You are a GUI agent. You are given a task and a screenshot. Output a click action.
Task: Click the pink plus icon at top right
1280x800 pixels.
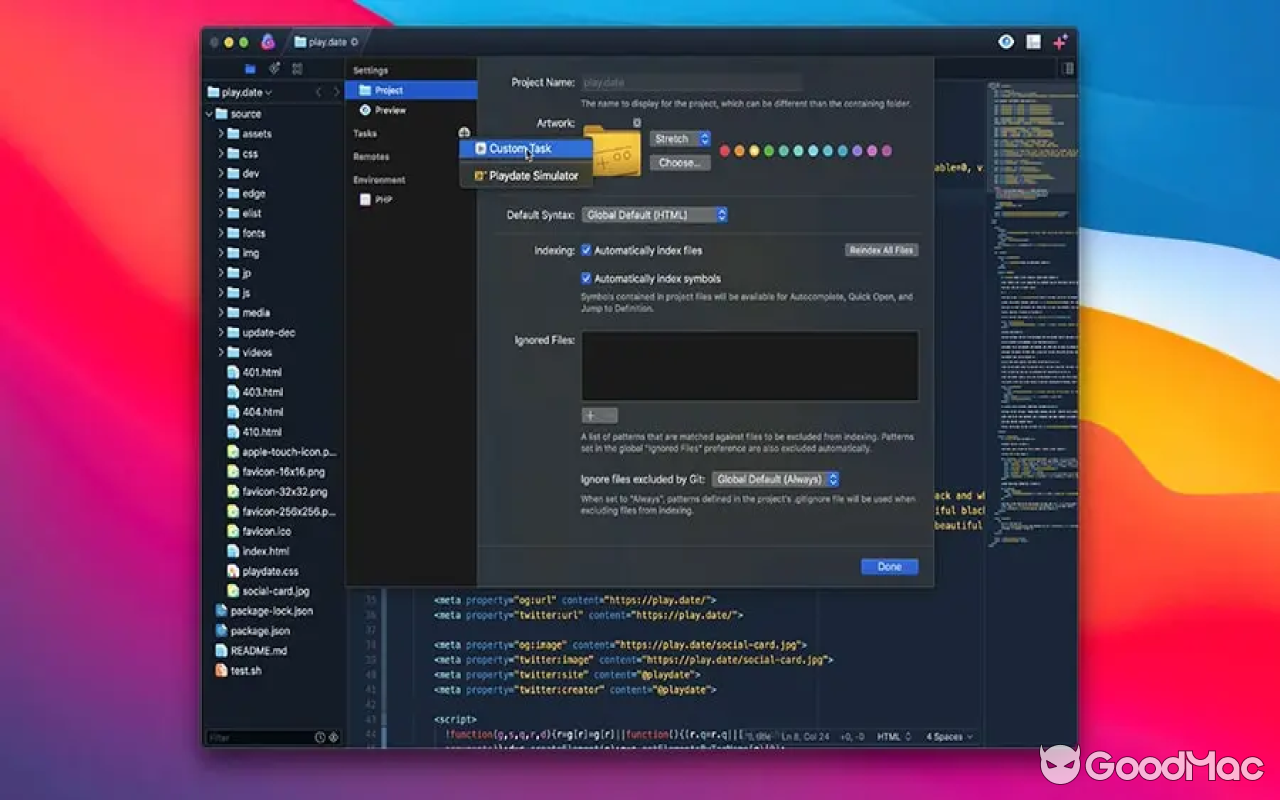click(x=1060, y=41)
